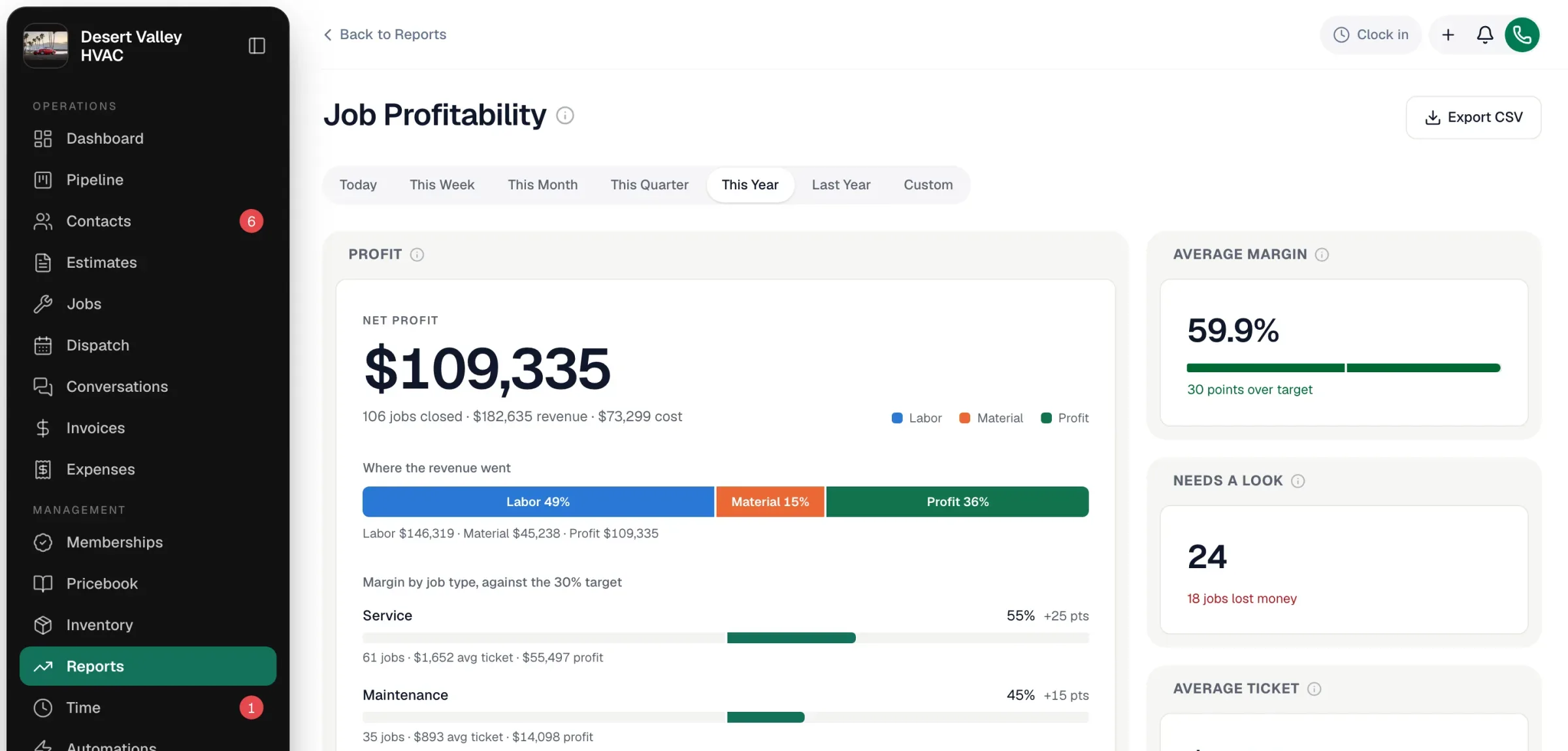
Task: Click the Pipeline board icon
Action: (42, 180)
